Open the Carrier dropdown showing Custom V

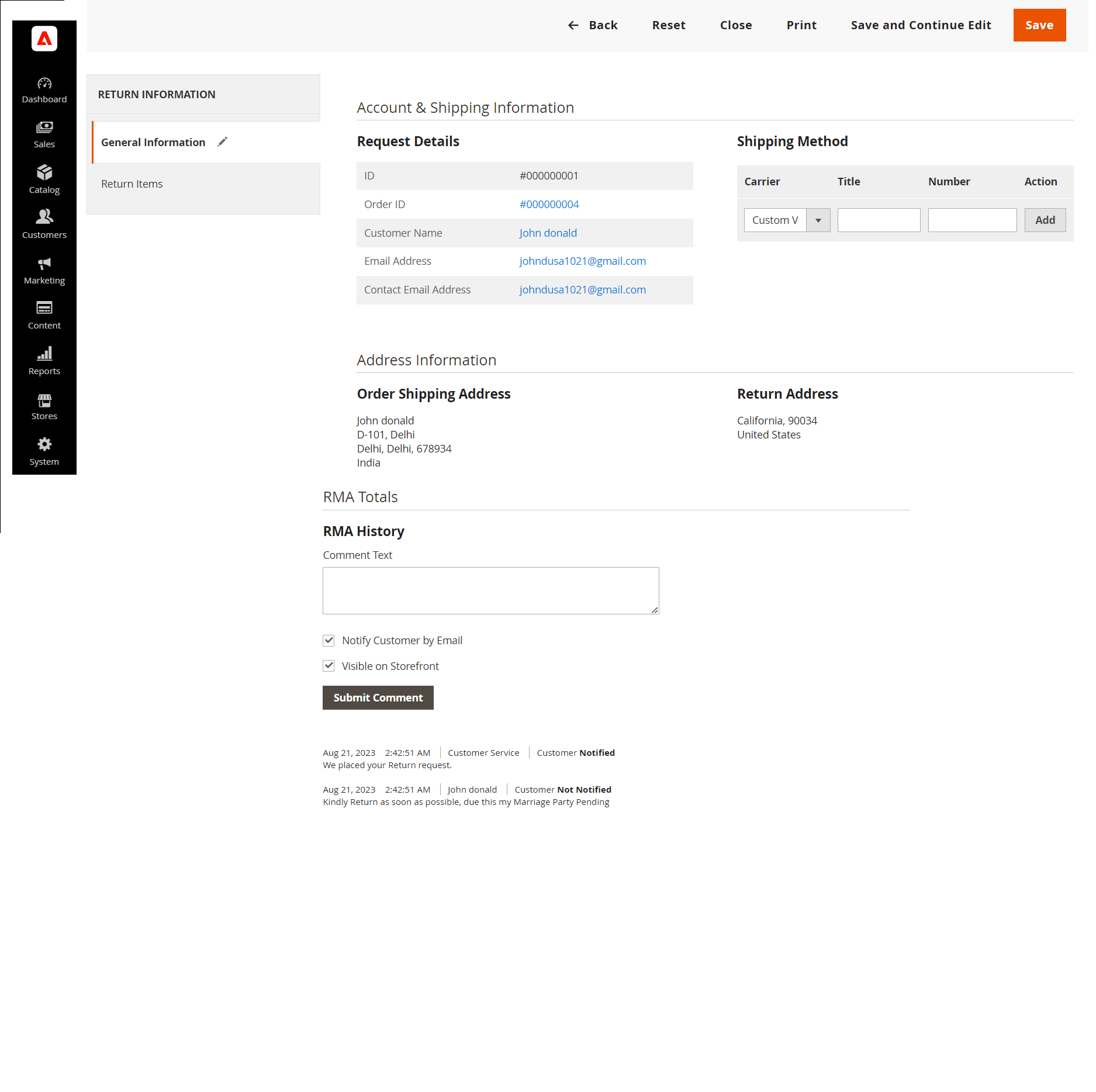pyautogui.click(x=787, y=220)
